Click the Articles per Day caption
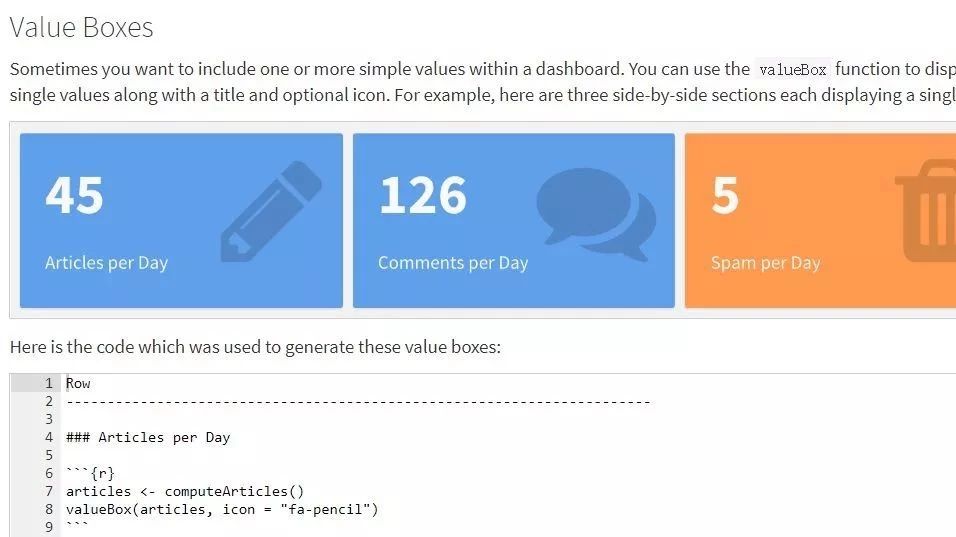956x537 pixels. pyautogui.click(x=106, y=263)
